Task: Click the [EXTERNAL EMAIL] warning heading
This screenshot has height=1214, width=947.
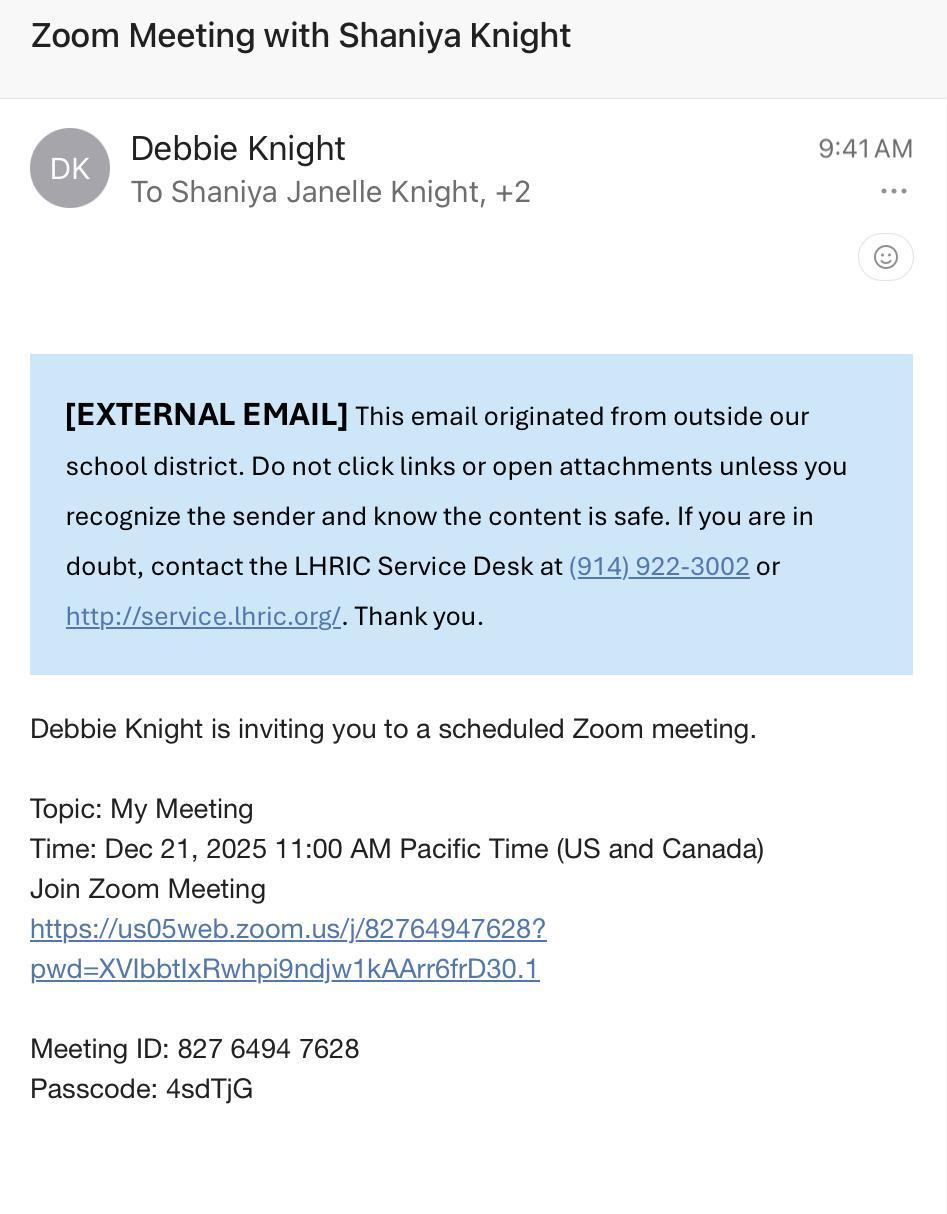Action: point(207,416)
